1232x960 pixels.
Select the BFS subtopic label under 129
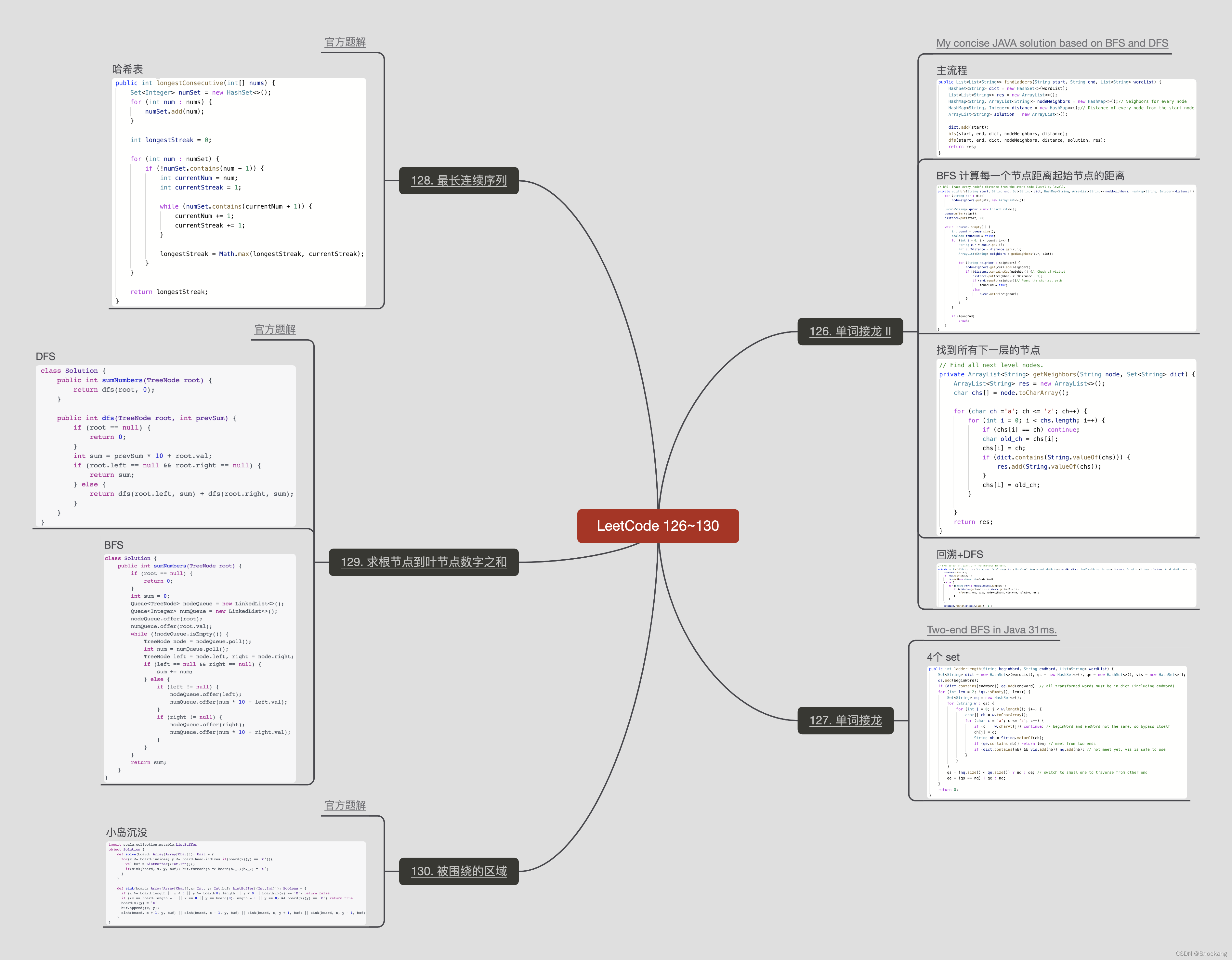(113, 545)
